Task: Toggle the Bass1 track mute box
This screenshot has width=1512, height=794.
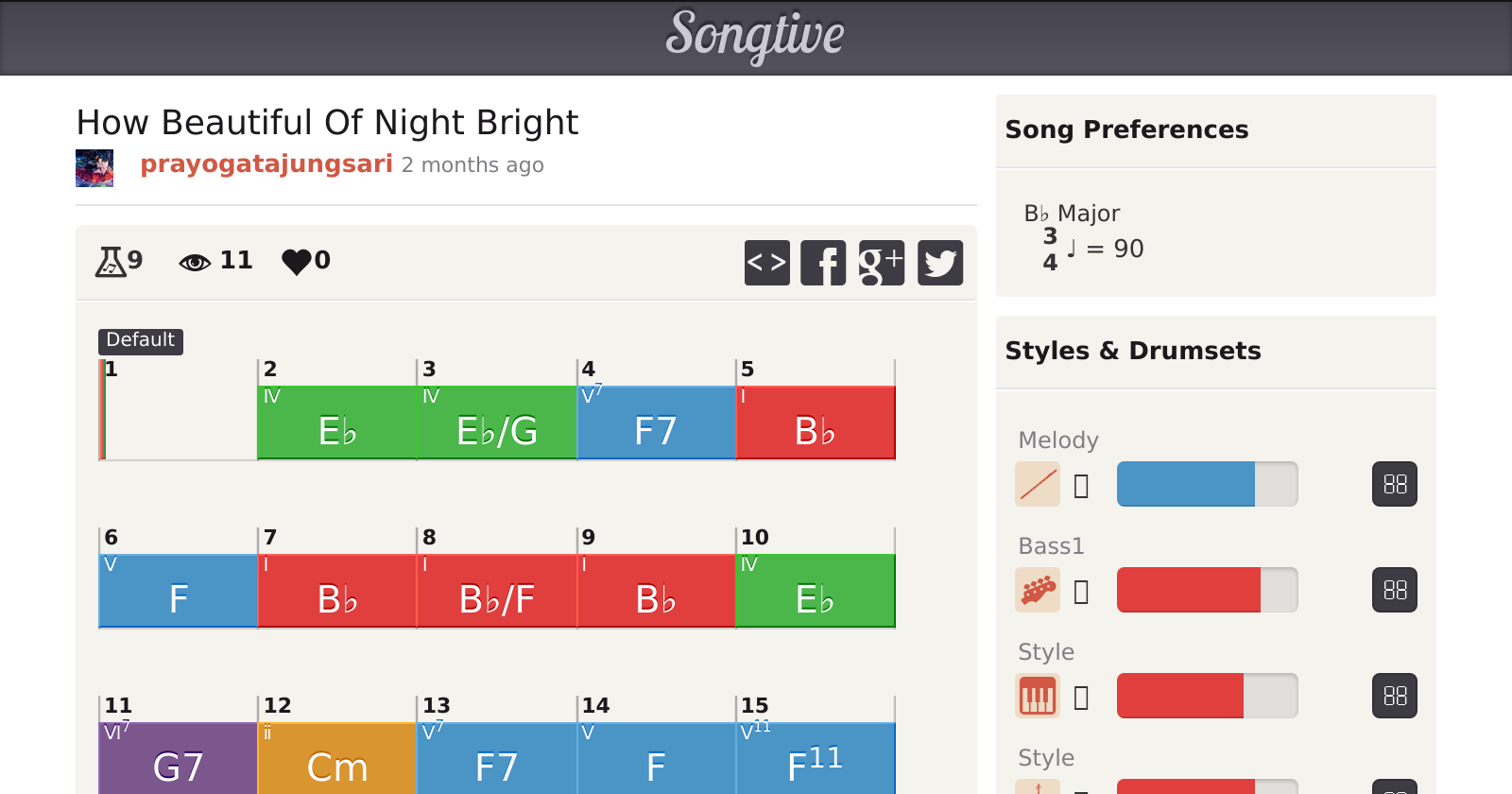Action: tap(1082, 592)
